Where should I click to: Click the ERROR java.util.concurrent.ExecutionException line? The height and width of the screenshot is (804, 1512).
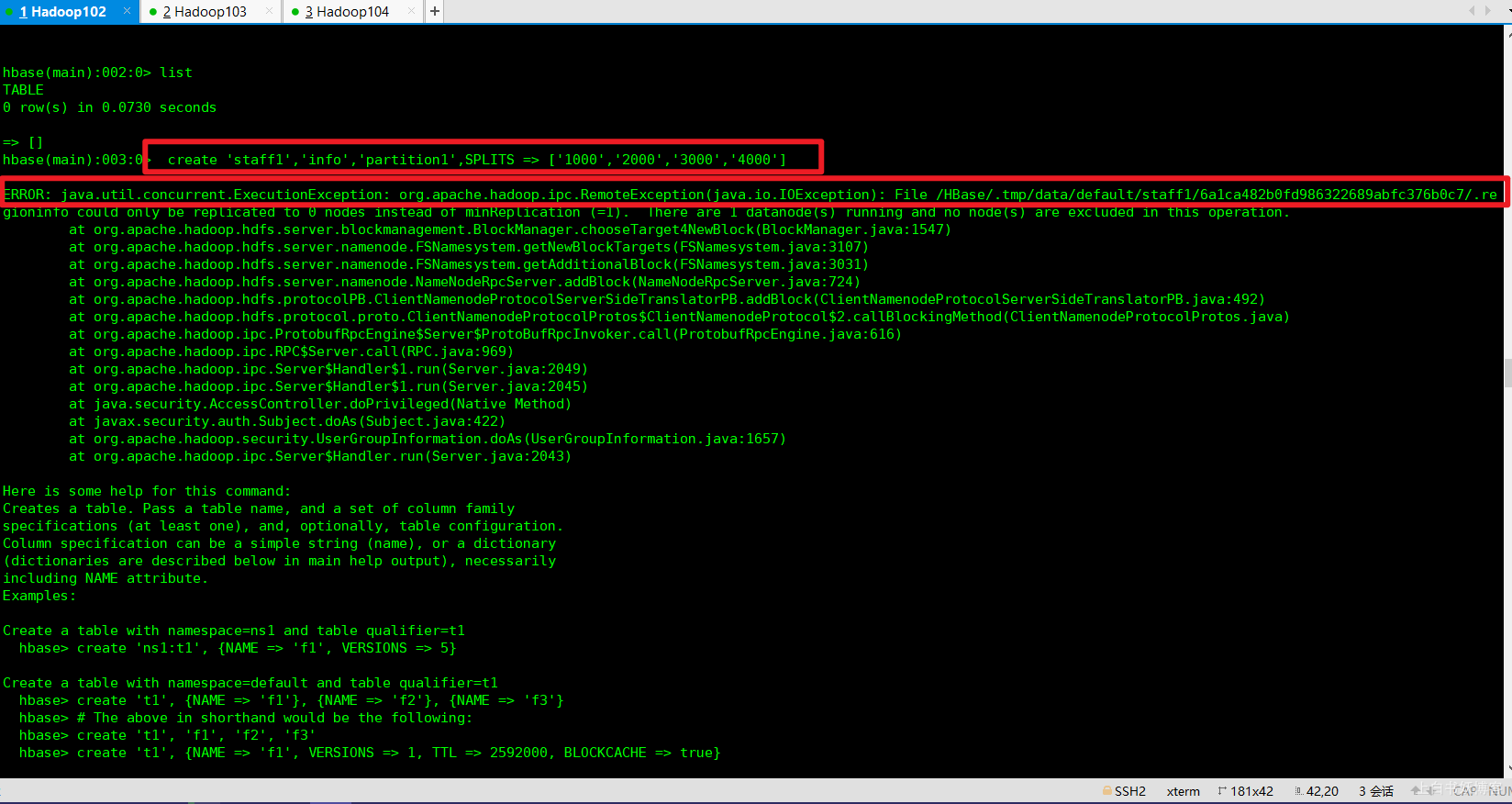pyautogui.click(x=750, y=195)
